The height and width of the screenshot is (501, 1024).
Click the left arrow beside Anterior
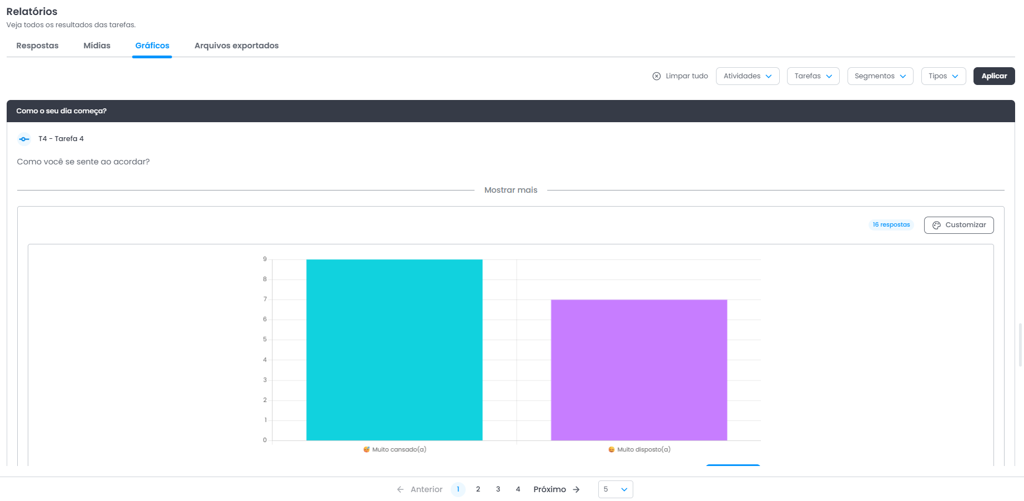coord(400,489)
